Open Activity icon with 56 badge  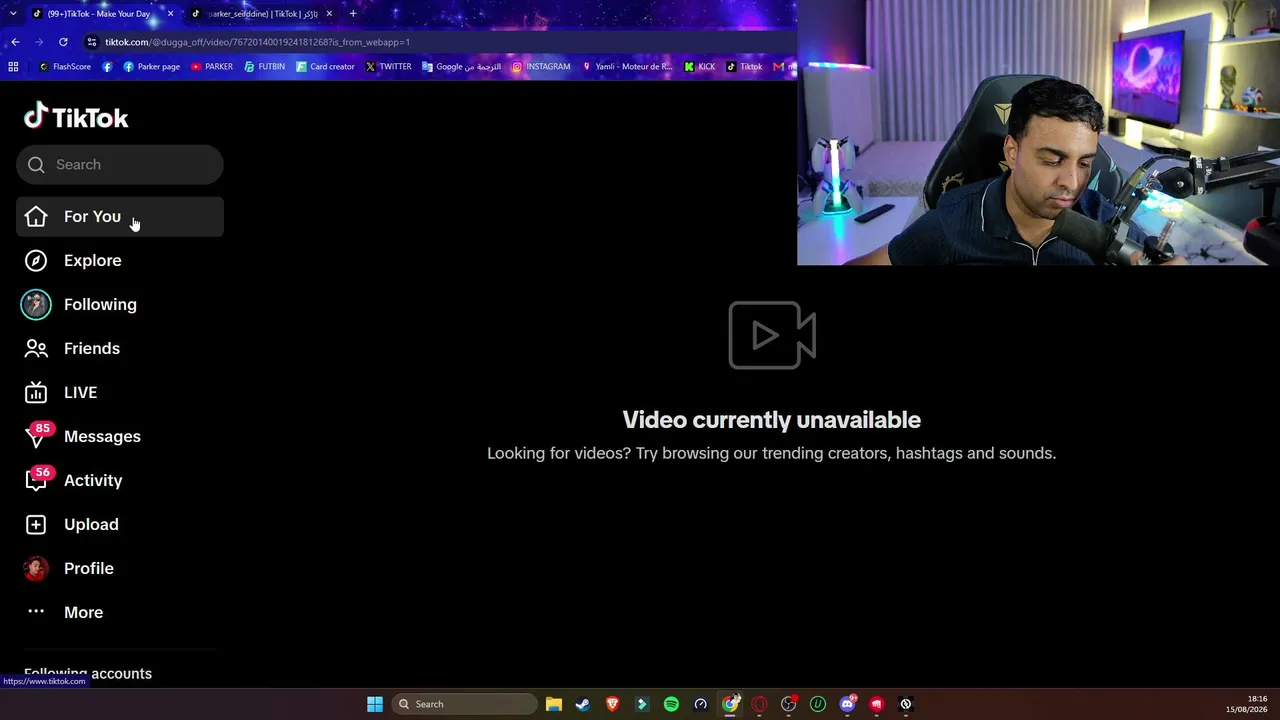coord(37,479)
